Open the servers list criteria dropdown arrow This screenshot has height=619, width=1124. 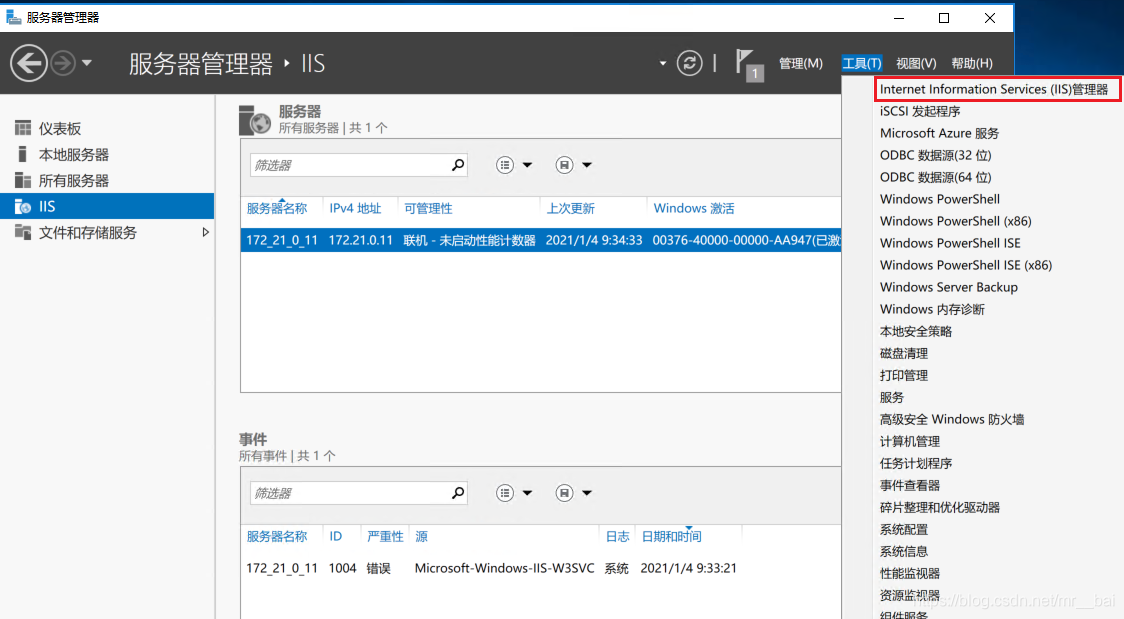coord(528,165)
